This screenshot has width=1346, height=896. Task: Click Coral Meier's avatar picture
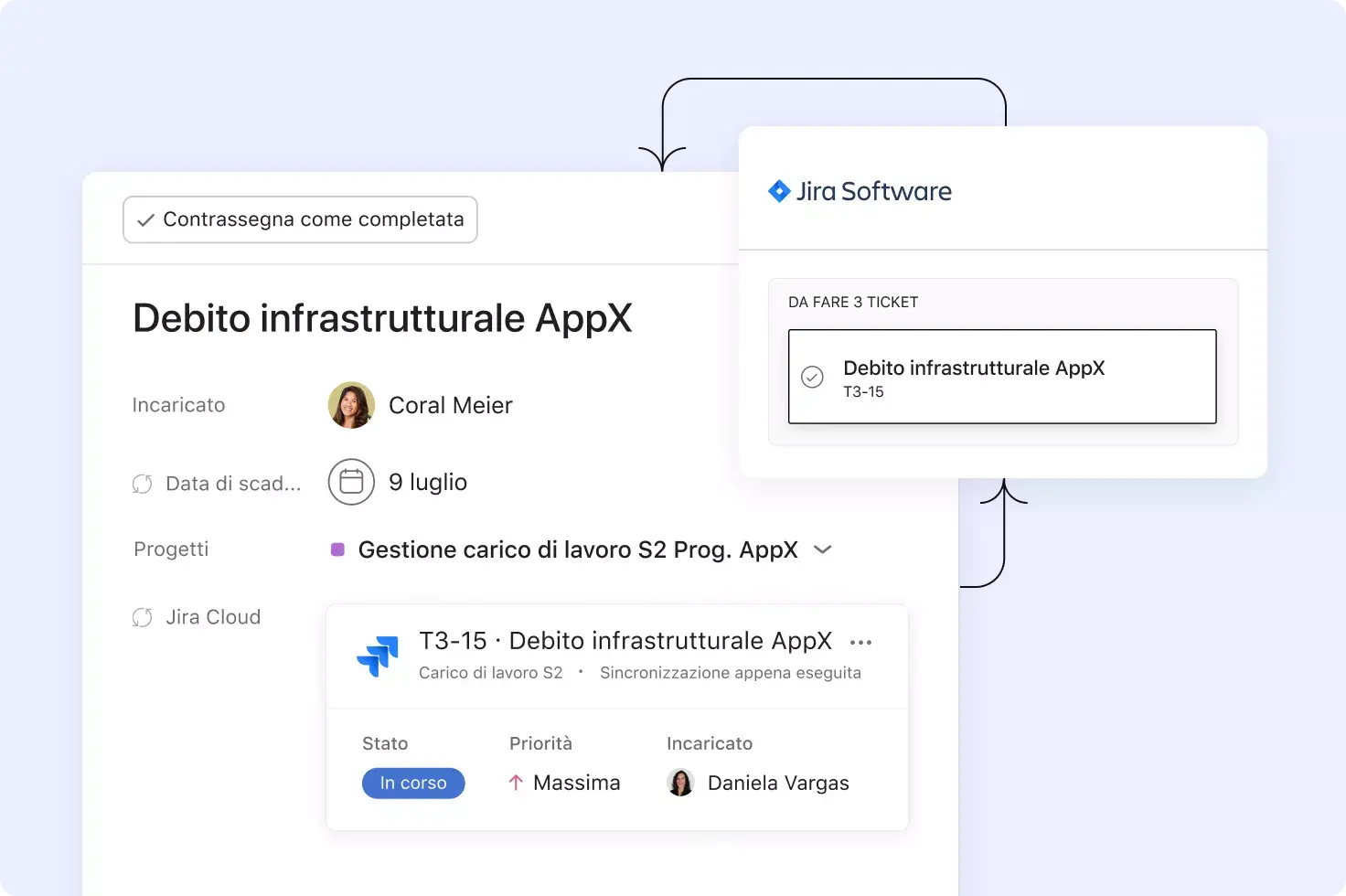(x=351, y=405)
